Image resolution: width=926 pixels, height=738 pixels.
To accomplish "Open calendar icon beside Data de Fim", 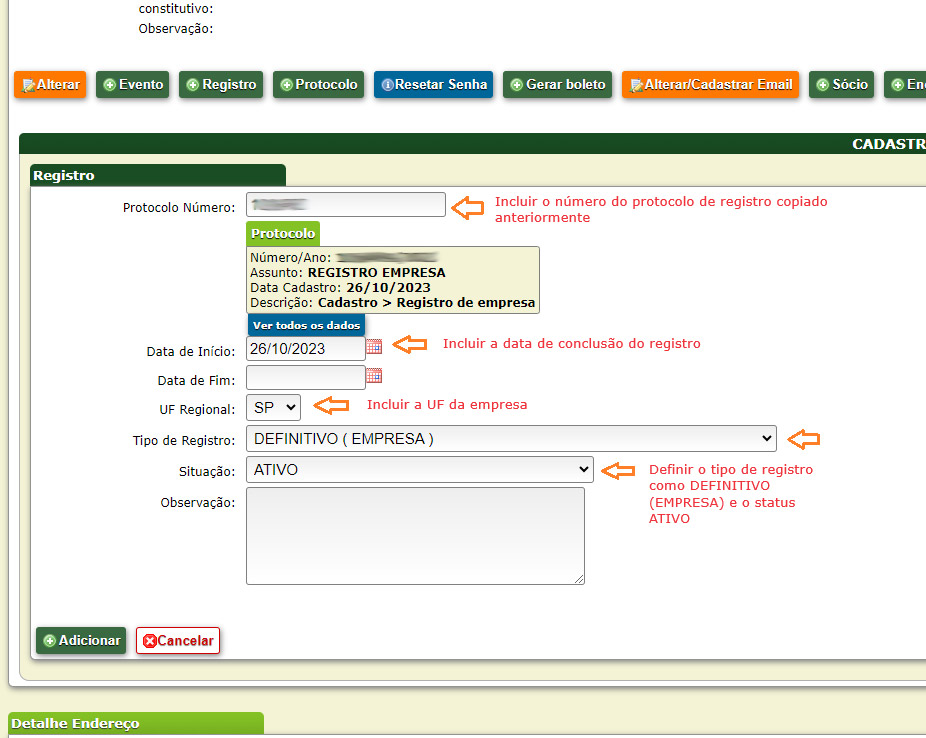I will click(374, 376).
